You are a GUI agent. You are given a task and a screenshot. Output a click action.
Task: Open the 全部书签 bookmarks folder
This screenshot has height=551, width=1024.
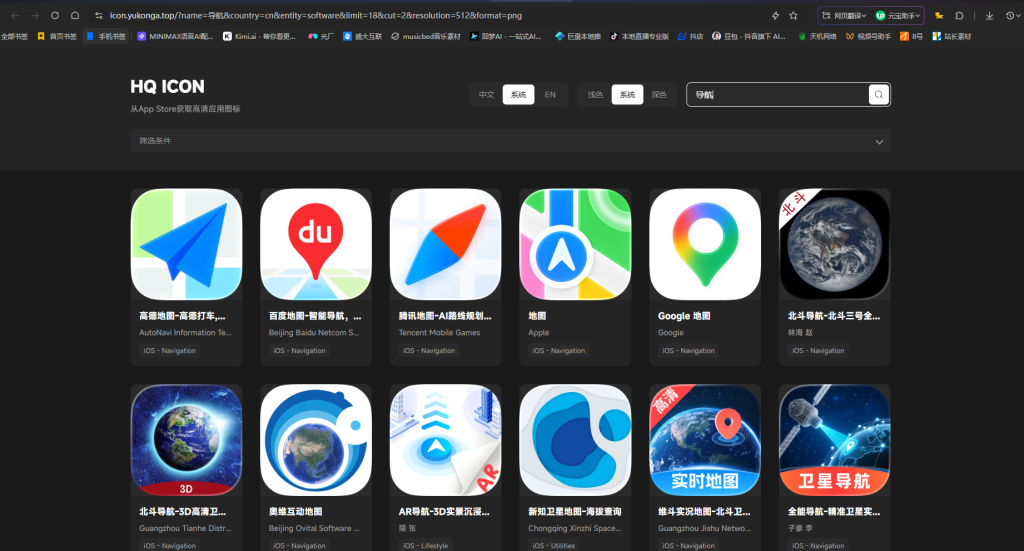14,37
